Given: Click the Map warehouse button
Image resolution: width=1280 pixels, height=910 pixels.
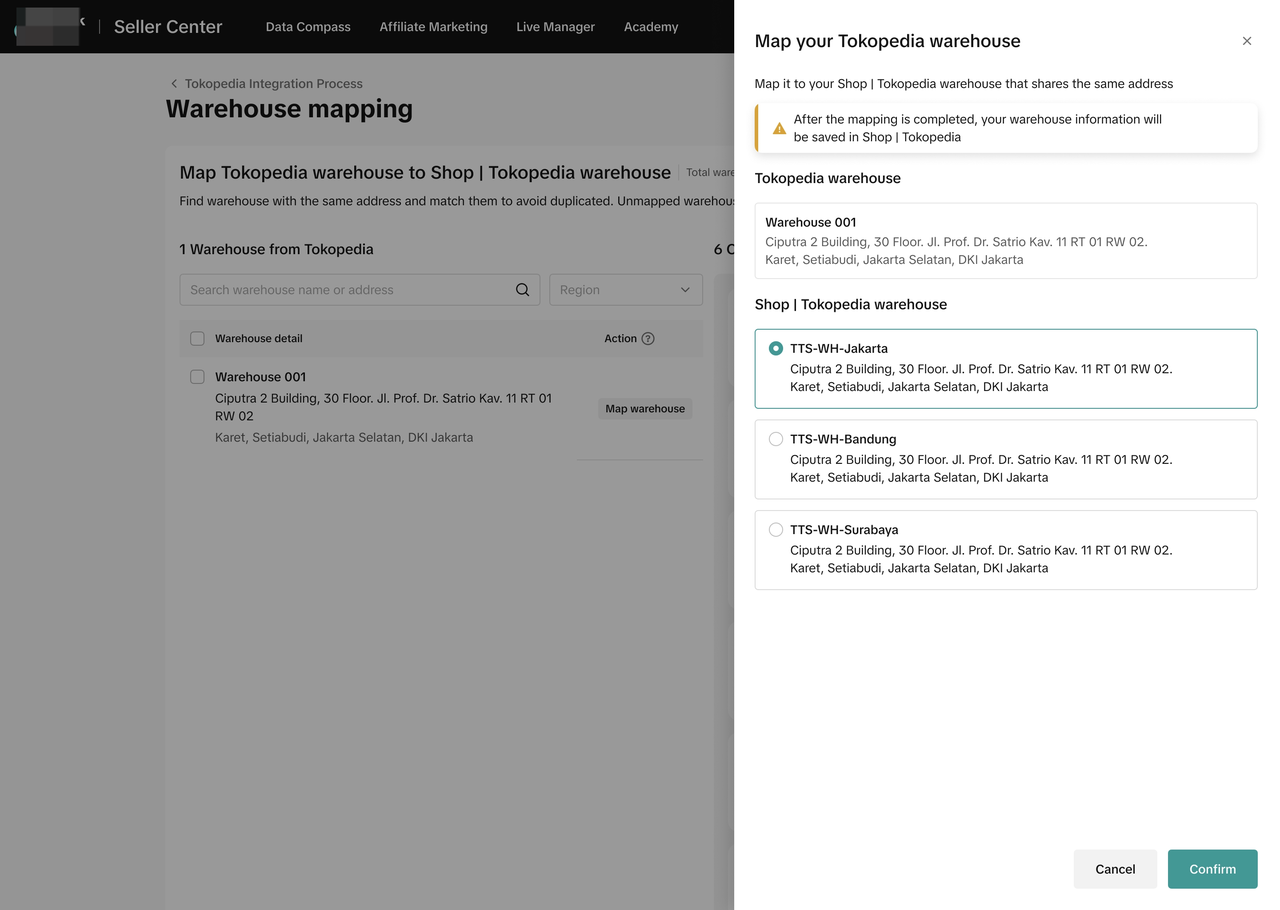Looking at the screenshot, I should [645, 409].
